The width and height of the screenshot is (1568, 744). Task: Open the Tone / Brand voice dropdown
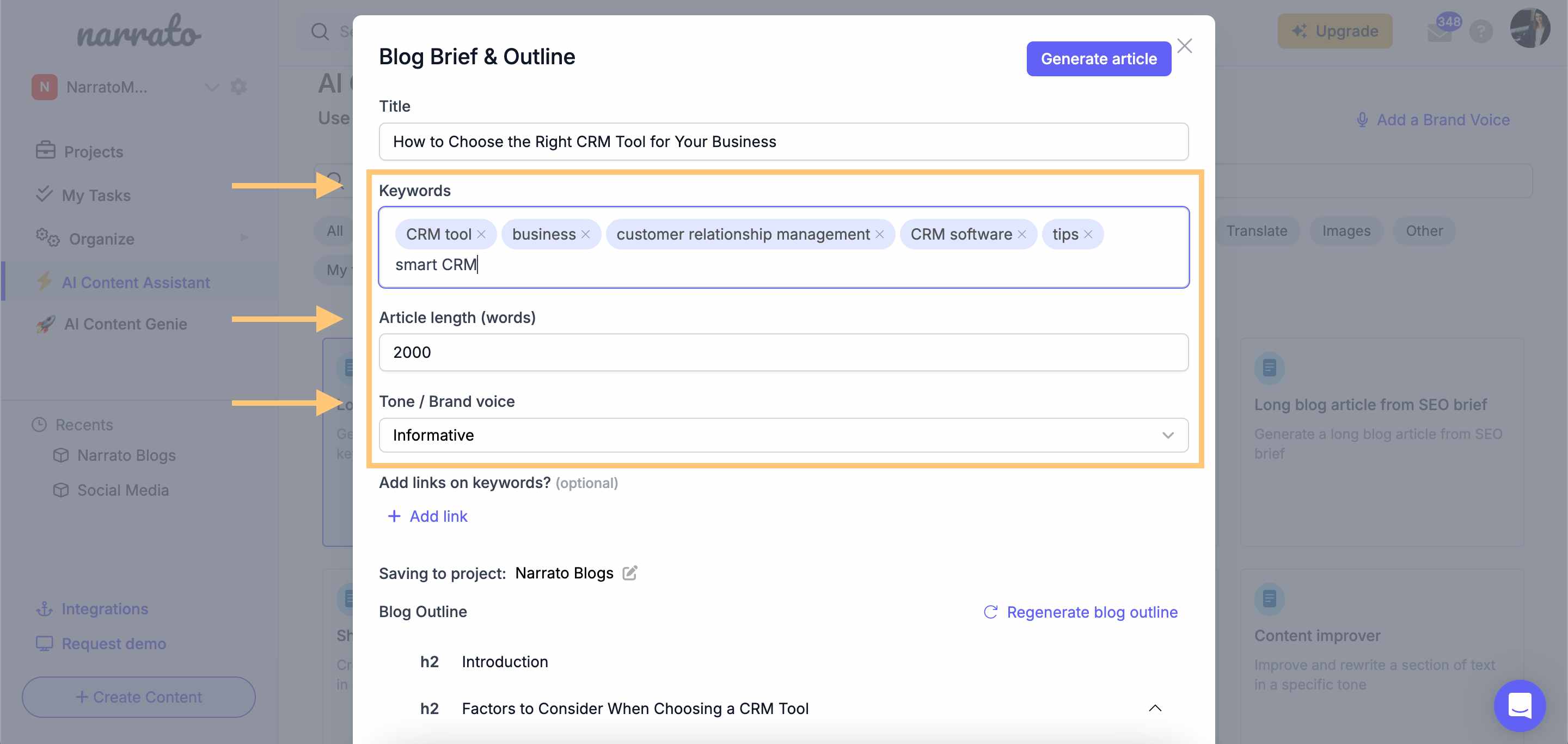click(x=783, y=435)
